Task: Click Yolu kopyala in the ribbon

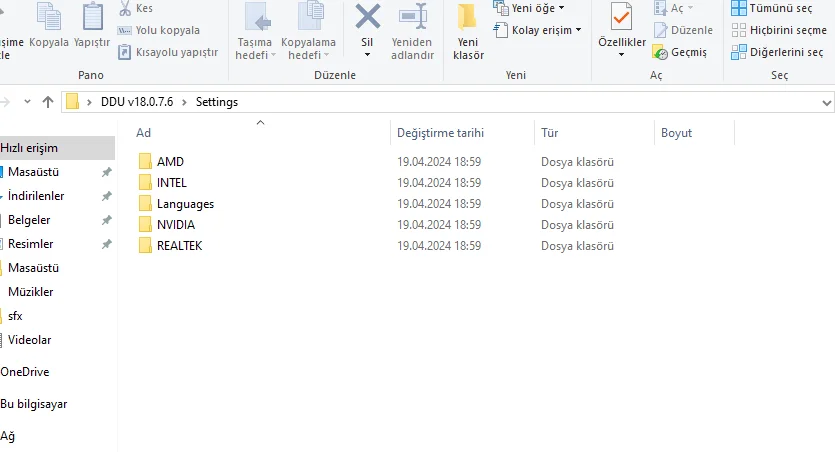Action: coord(159,30)
